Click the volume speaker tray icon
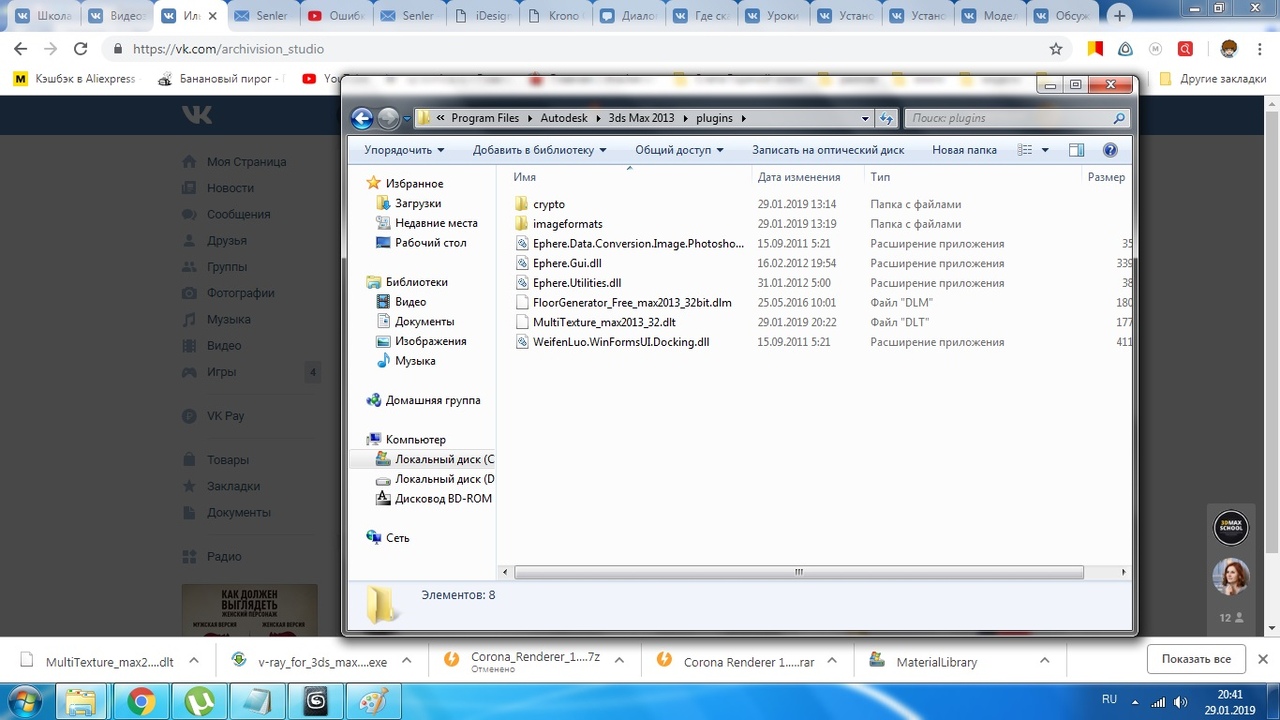1280x720 pixels. [x=1181, y=701]
